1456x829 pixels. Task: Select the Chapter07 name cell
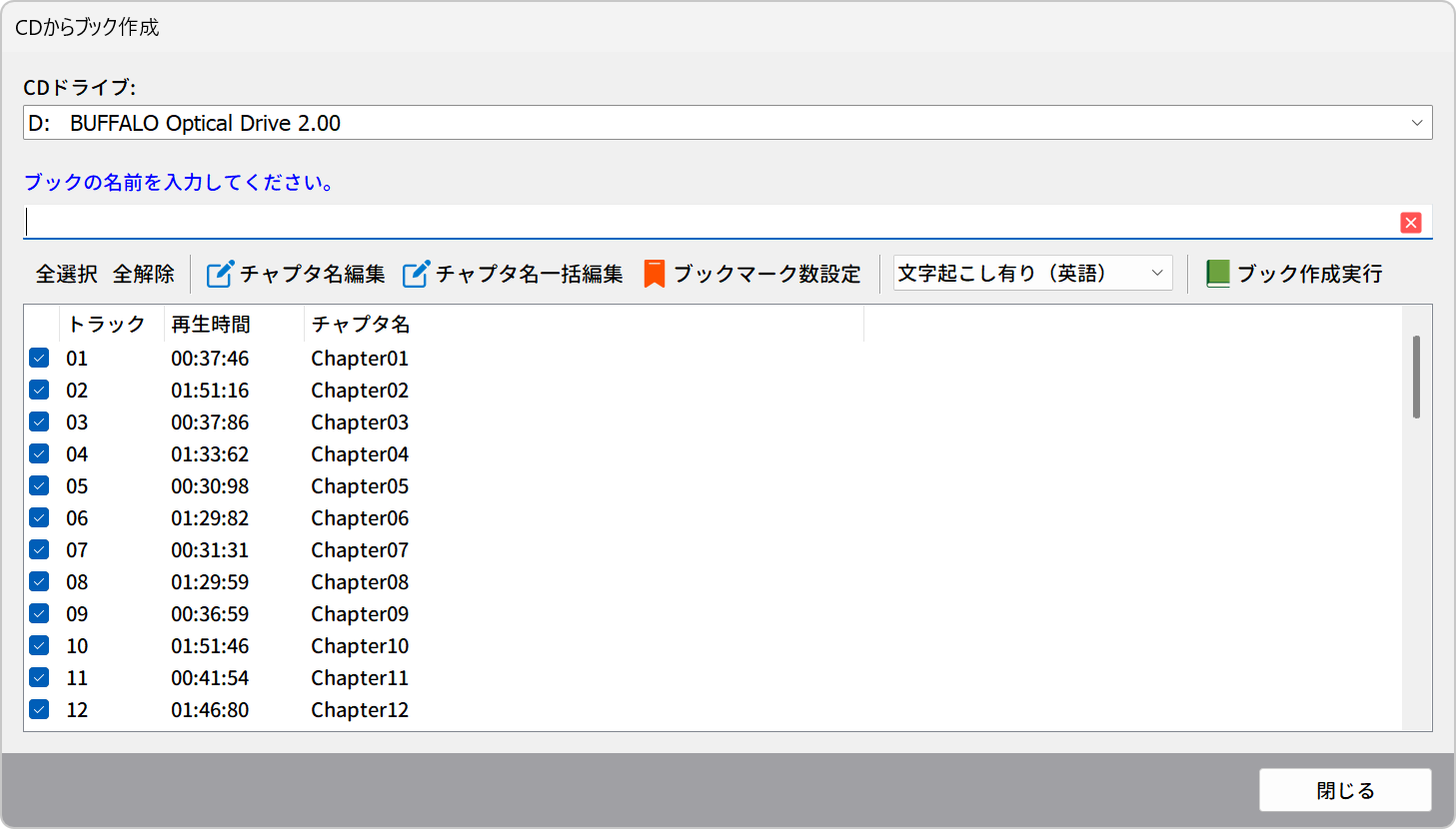[x=360, y=549]
